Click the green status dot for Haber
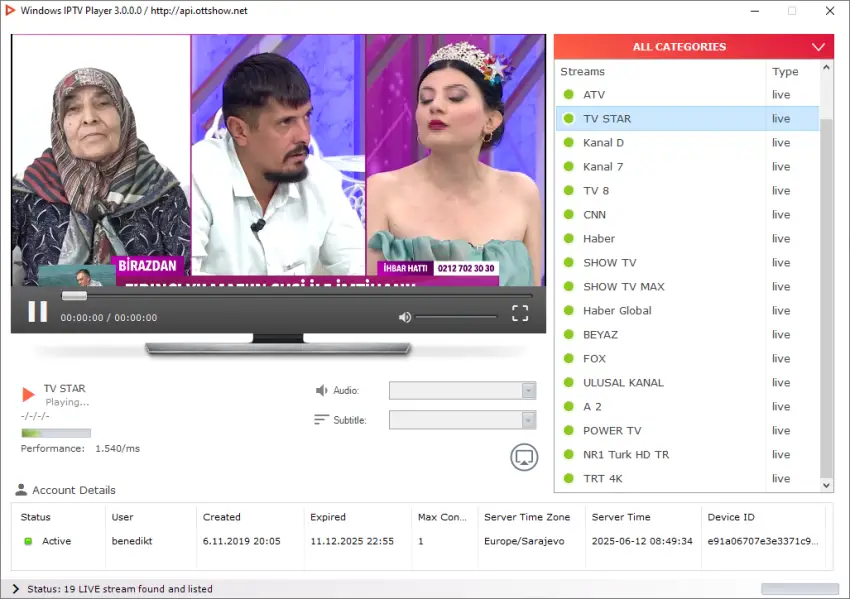This screenshot has width=850, height=599. click(569, 239)
